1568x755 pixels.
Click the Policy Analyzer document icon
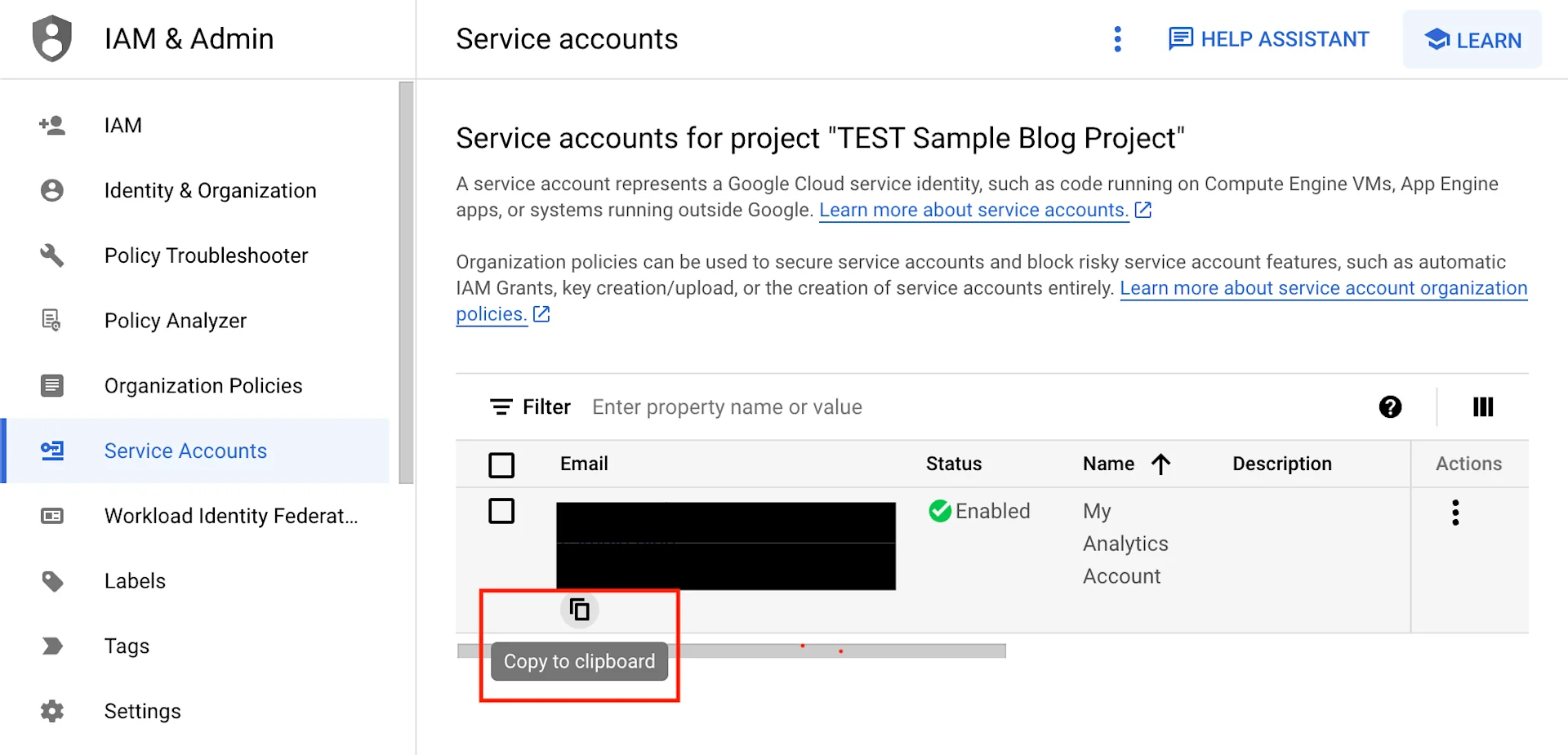click(52, 320)
